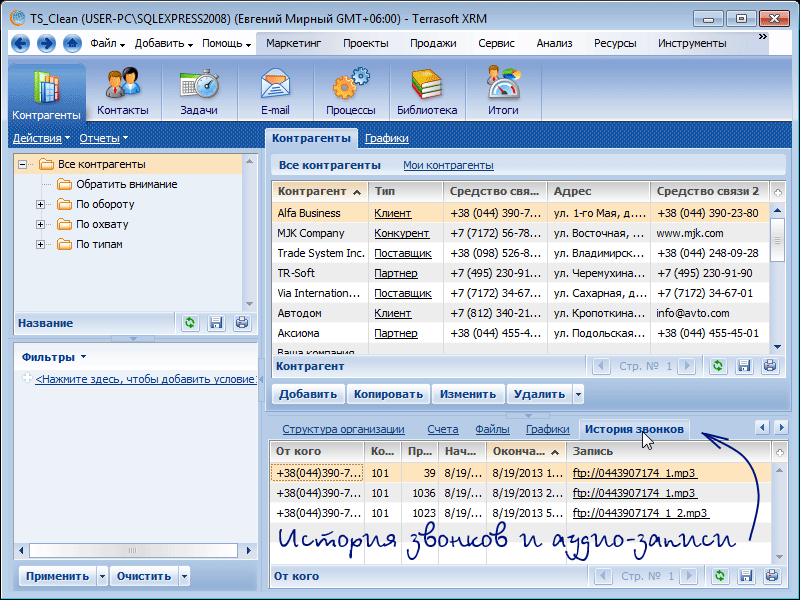Screen dimensions: 800x600
Task: Save the call history grid
Action: (x=746, y=576)
